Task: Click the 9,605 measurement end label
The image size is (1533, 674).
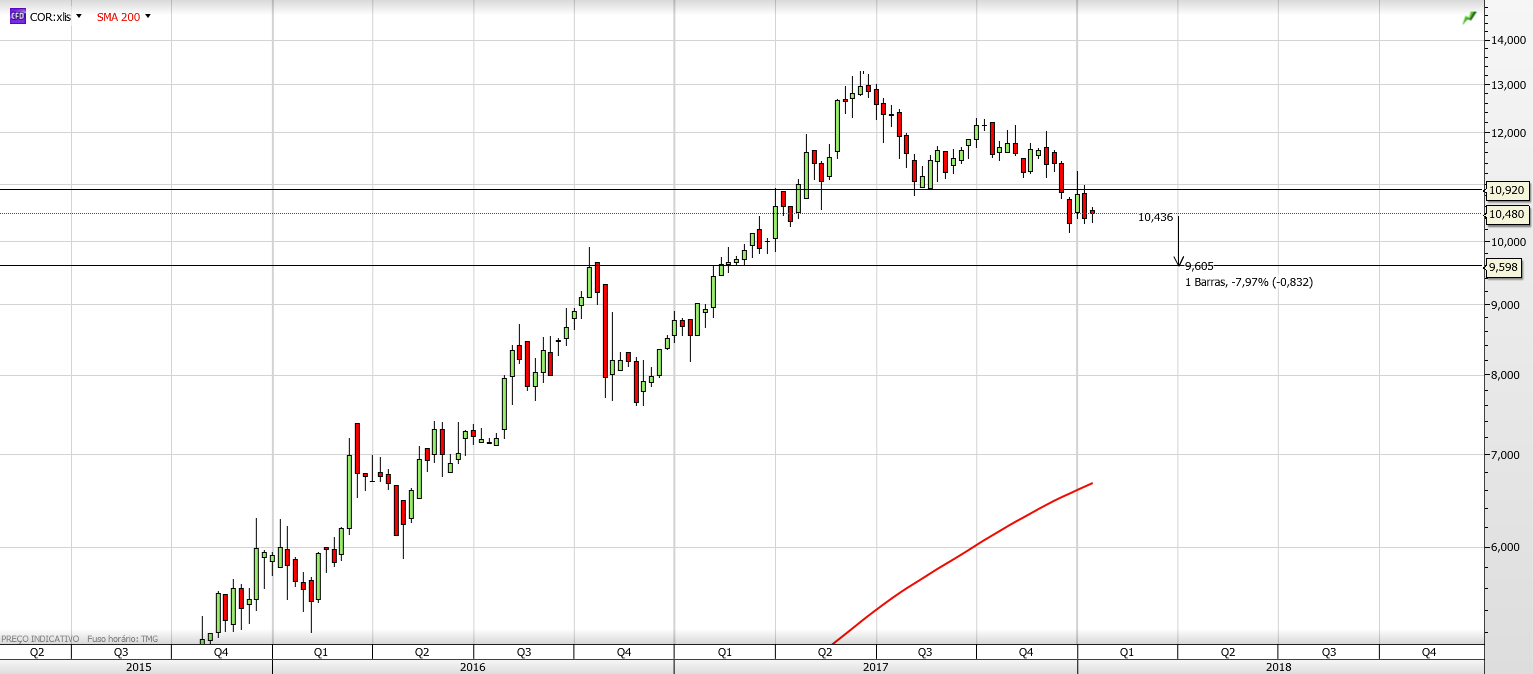Action: coord(1199,266)
